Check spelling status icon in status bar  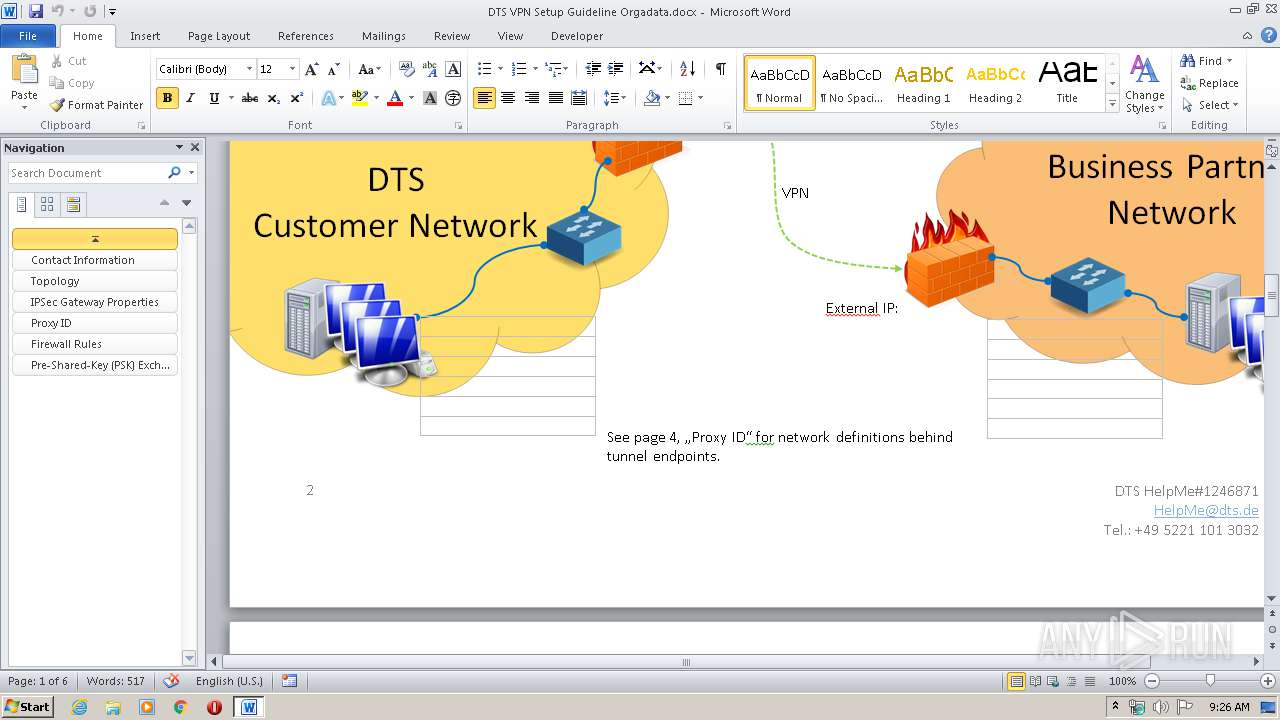point(171,681)
